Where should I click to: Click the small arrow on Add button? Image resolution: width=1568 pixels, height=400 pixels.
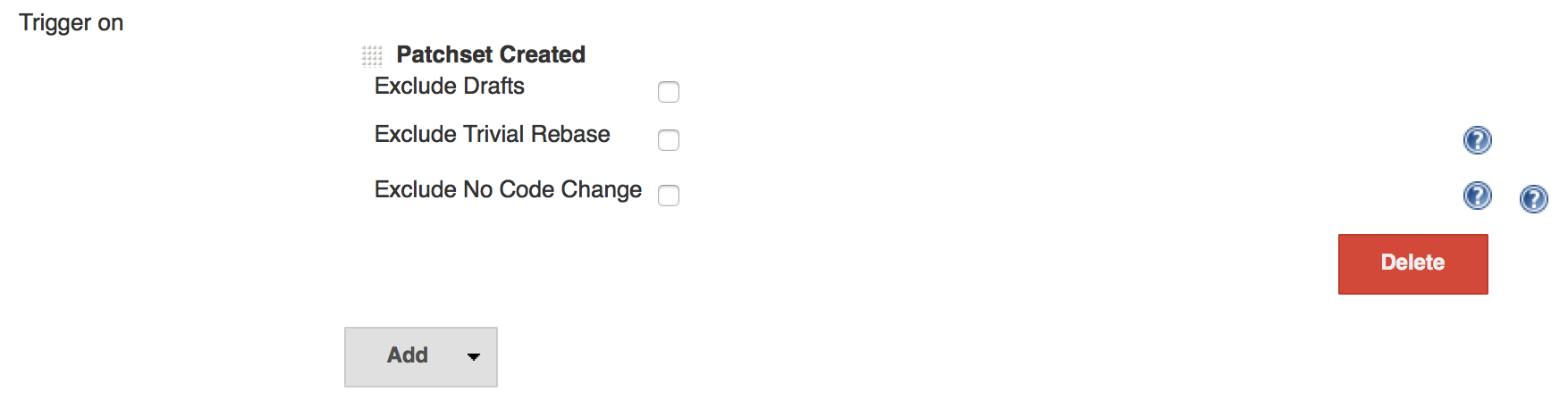coord(474,356)
